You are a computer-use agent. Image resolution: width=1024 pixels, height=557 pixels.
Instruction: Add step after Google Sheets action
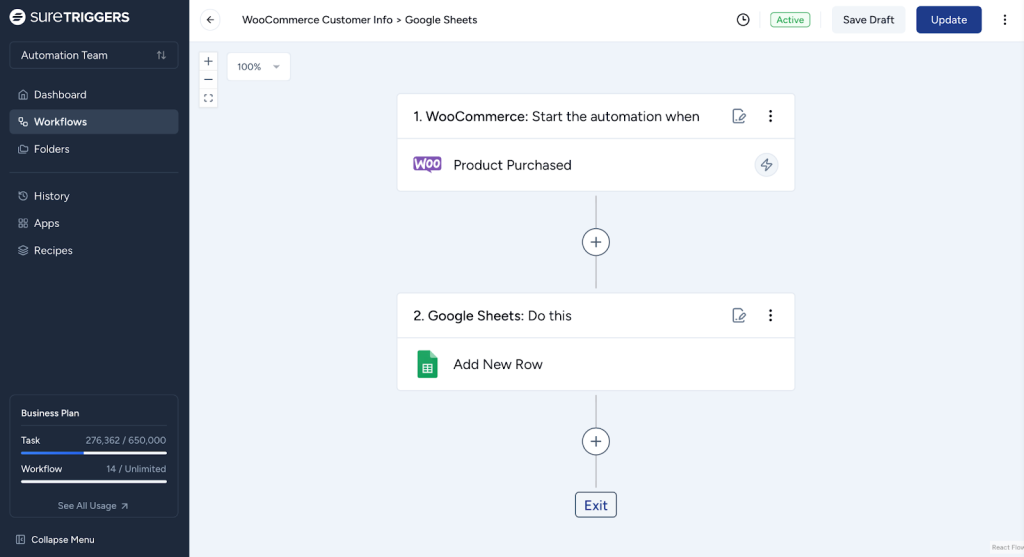(x=596, y=441)
